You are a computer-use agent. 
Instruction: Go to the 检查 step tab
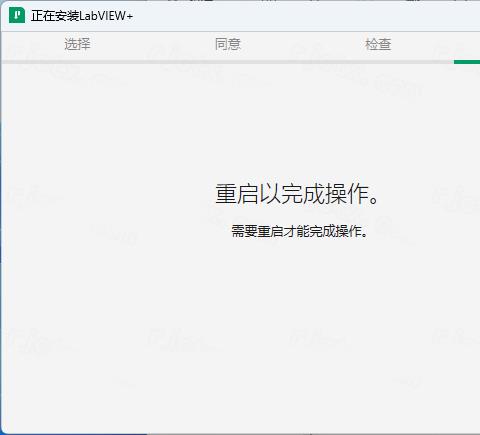(378, 44)
